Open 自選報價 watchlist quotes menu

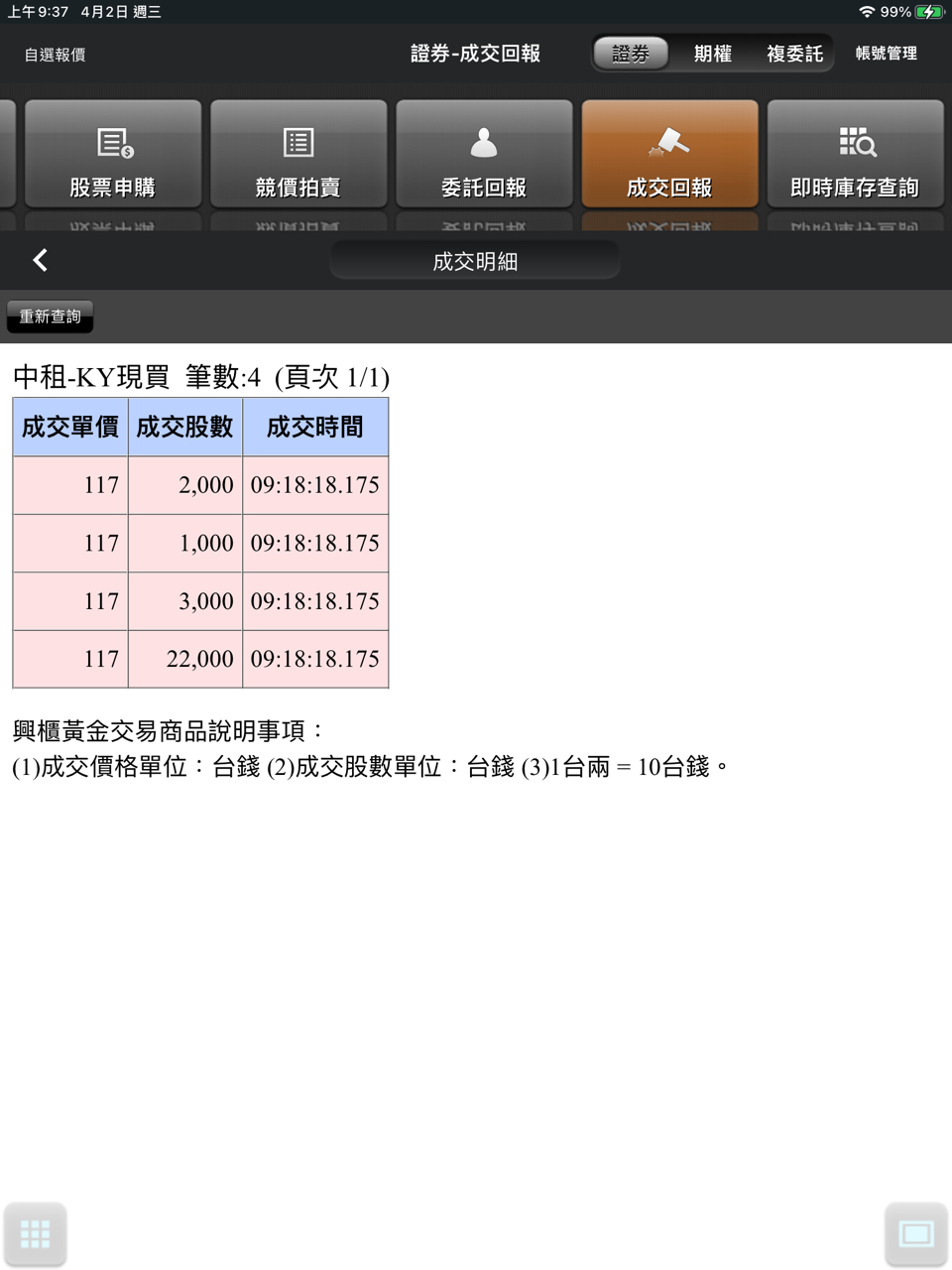point(55,55)
